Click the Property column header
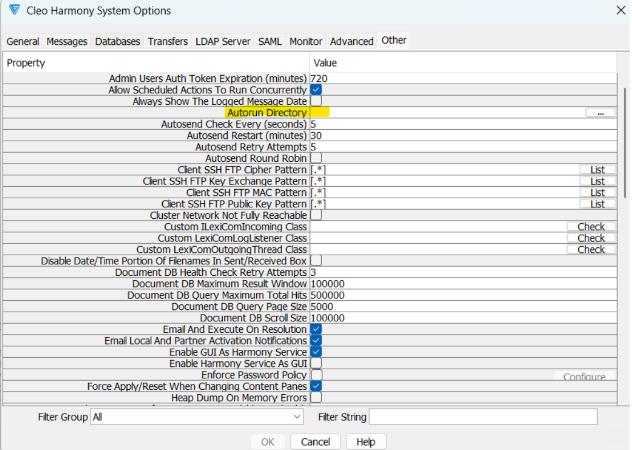The image size is (632, 450). [x=156, y=63]
